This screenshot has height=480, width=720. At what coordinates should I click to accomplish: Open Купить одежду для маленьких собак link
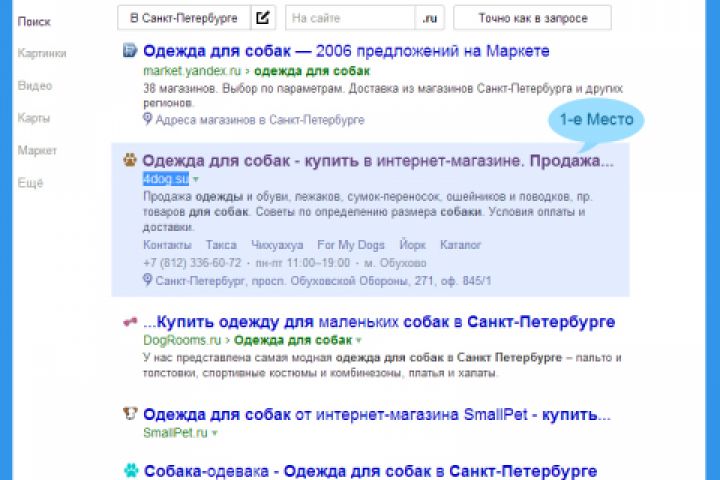point(379,322)
